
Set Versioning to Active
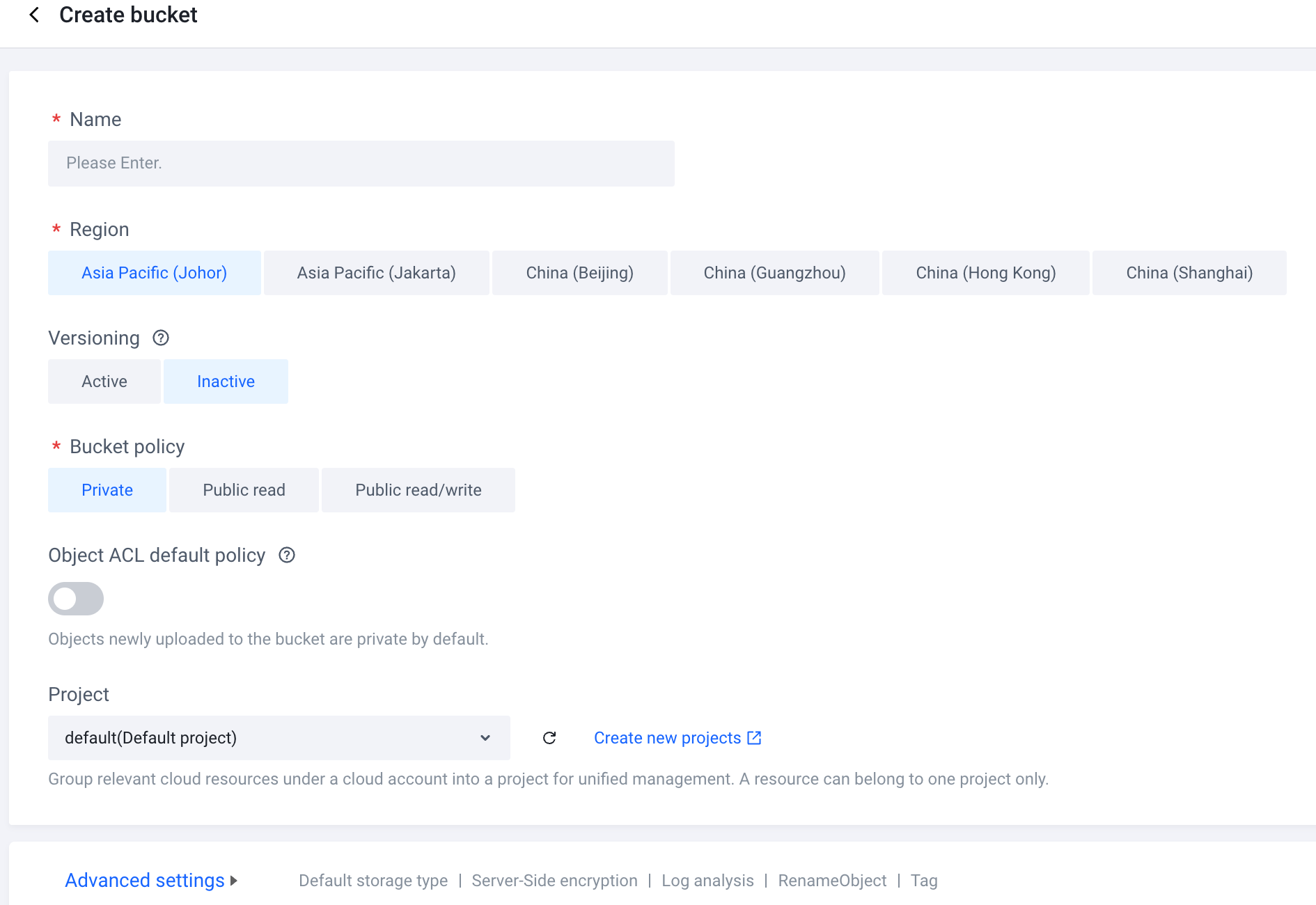coord(104,381)
